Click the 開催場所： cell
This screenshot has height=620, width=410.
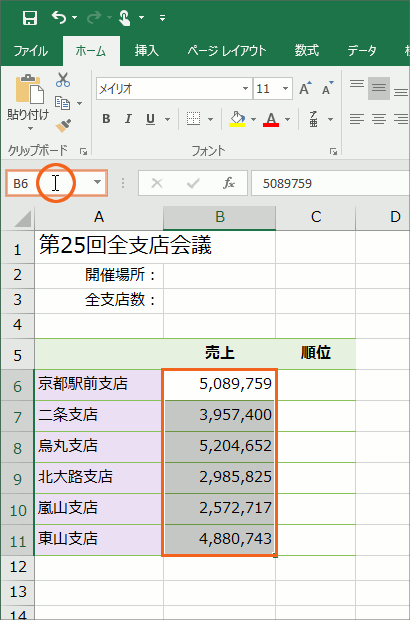pyautogui.click(x=99, y=275)
